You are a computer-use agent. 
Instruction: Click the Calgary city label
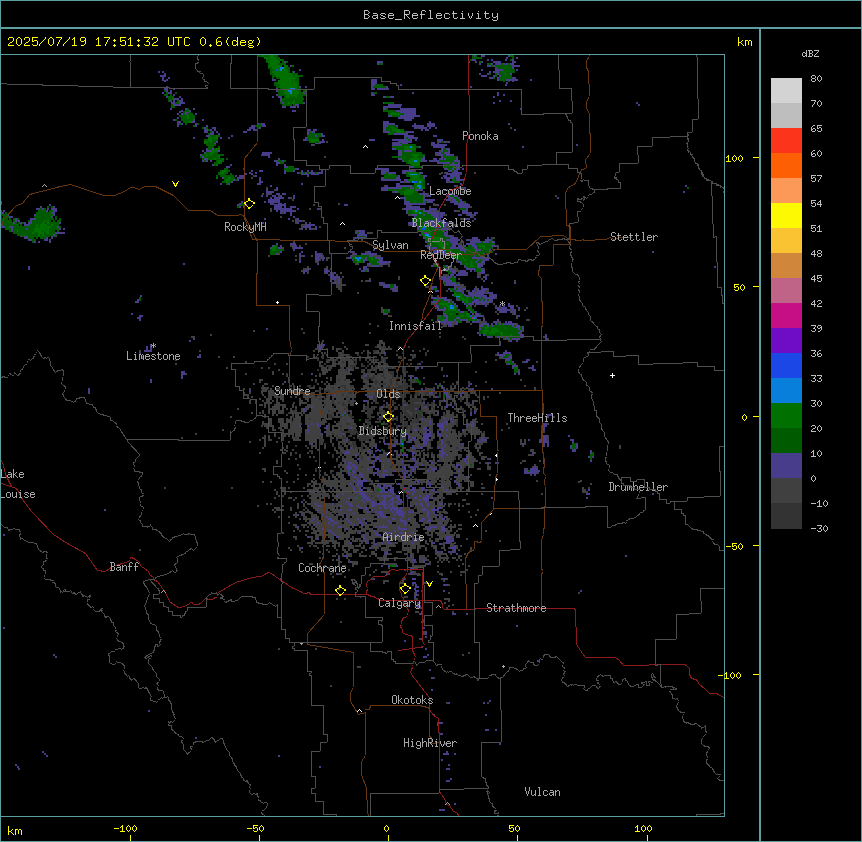pos(399,603)
